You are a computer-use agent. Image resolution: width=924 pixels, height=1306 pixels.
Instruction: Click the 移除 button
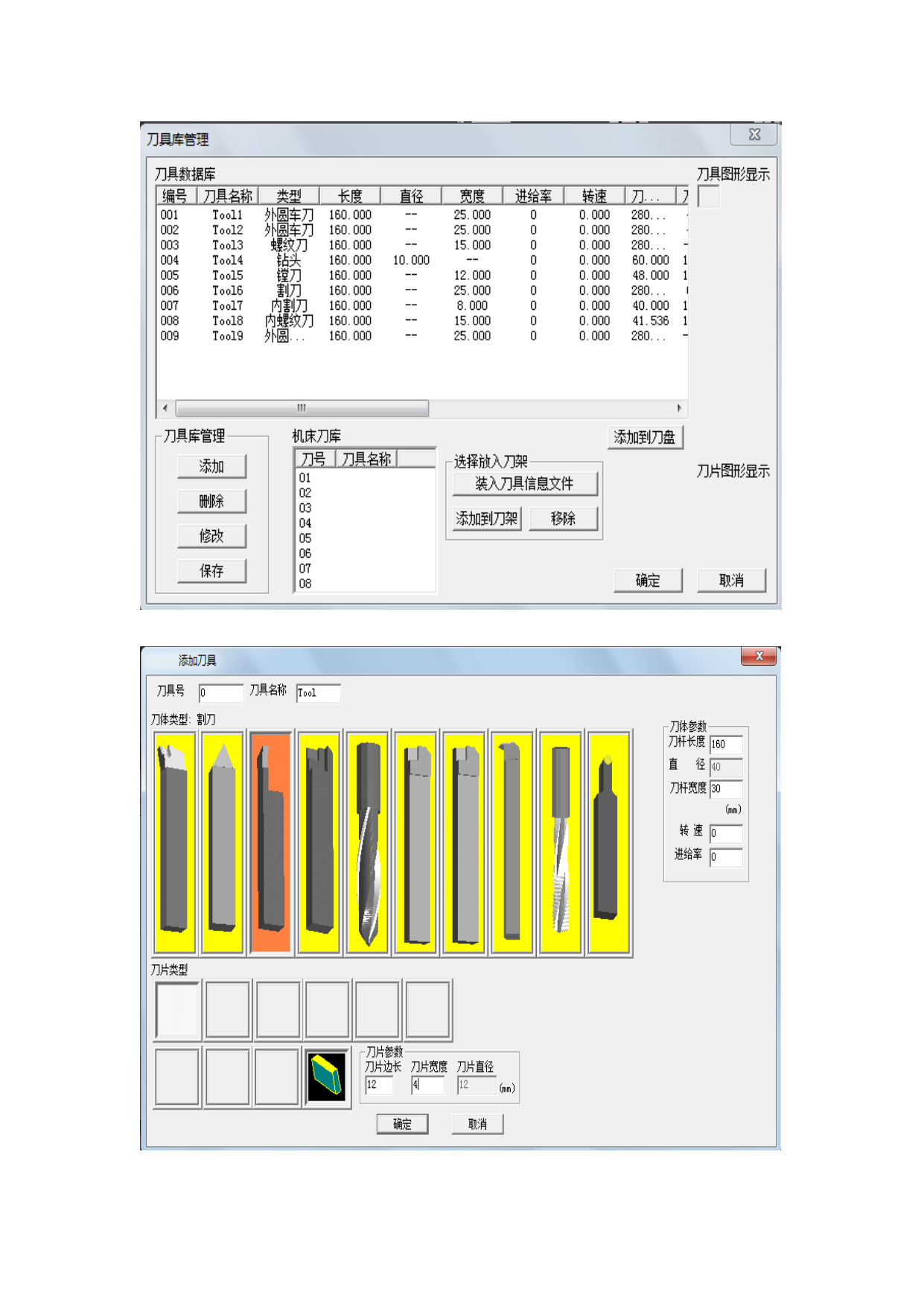(564, 518)
